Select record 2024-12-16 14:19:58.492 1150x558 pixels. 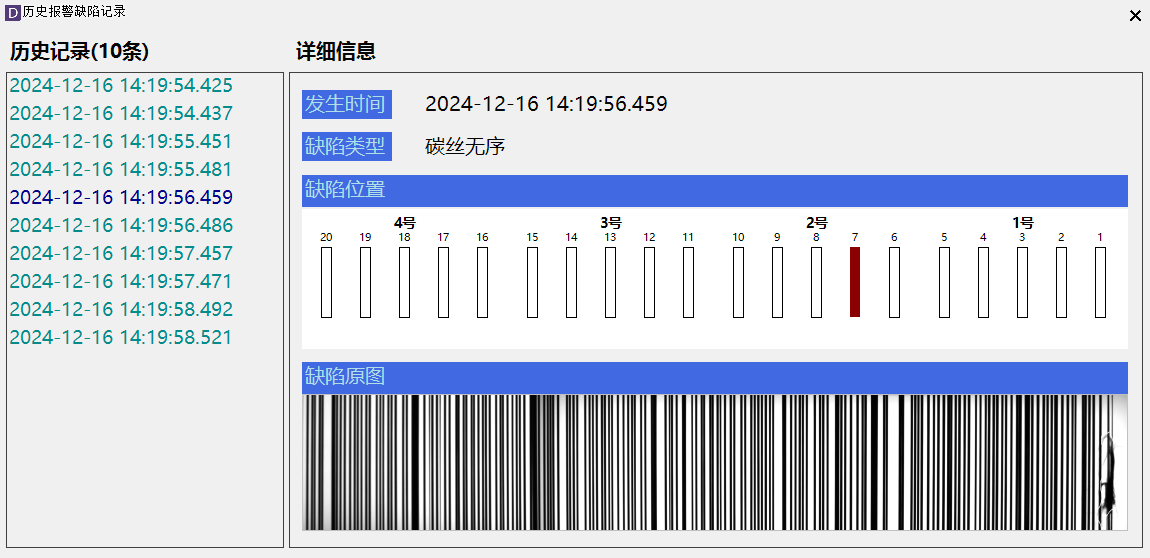(121, 310)
